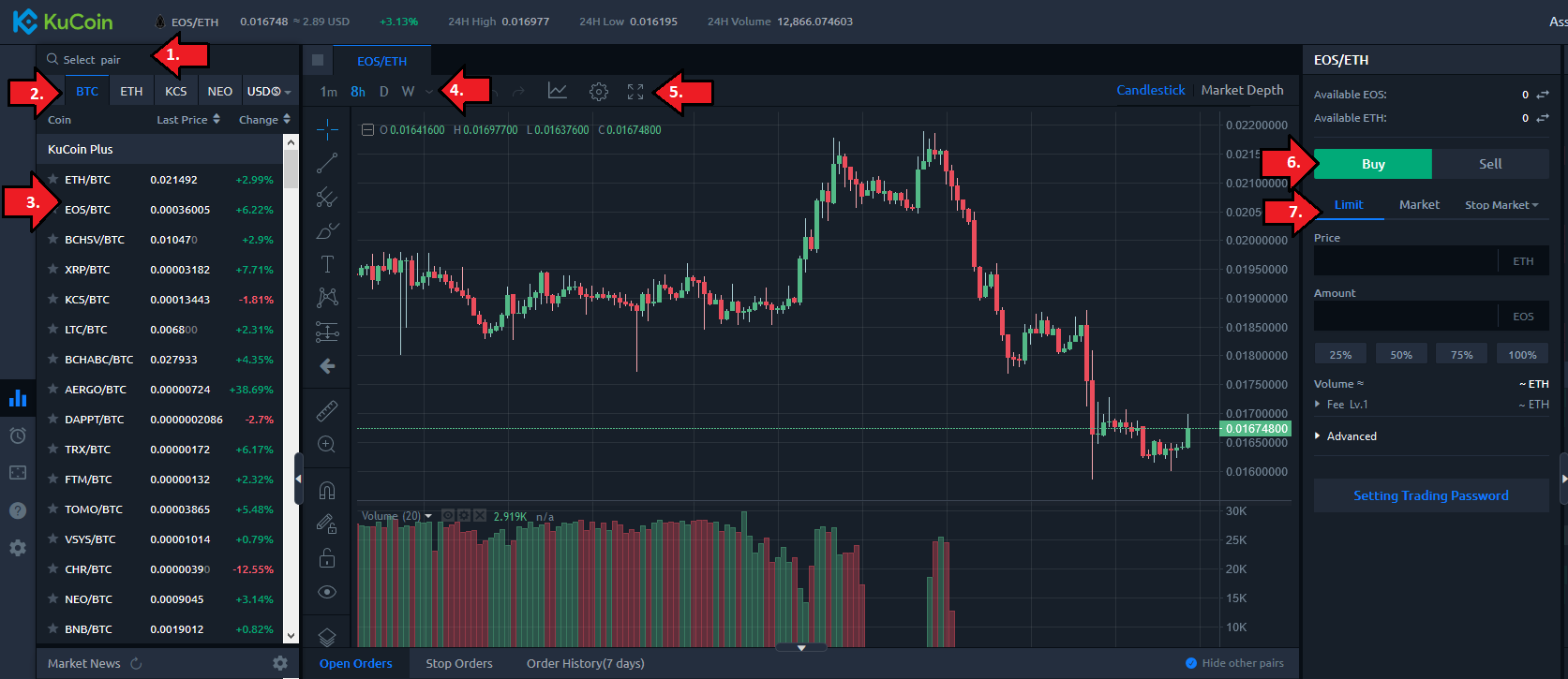Open the object tree layers icon

tap(327, 637)
